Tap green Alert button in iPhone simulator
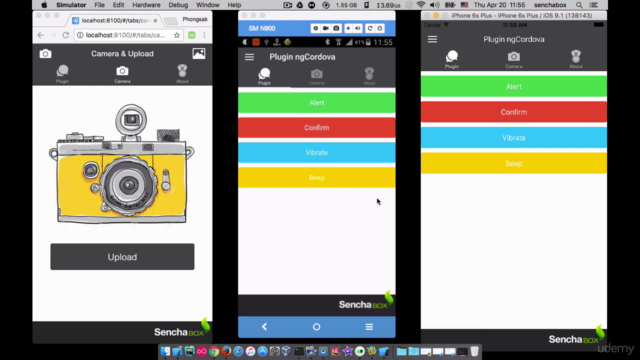640x360 pixels. pos(514,87)
